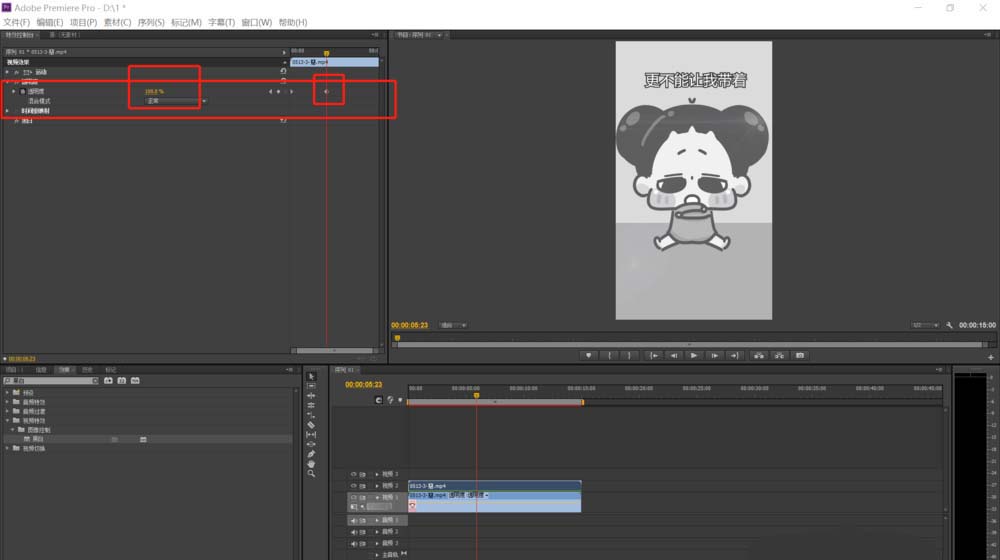Open the 编辑(E) menu
1000x560 pixels.
(x=50, y=22)
